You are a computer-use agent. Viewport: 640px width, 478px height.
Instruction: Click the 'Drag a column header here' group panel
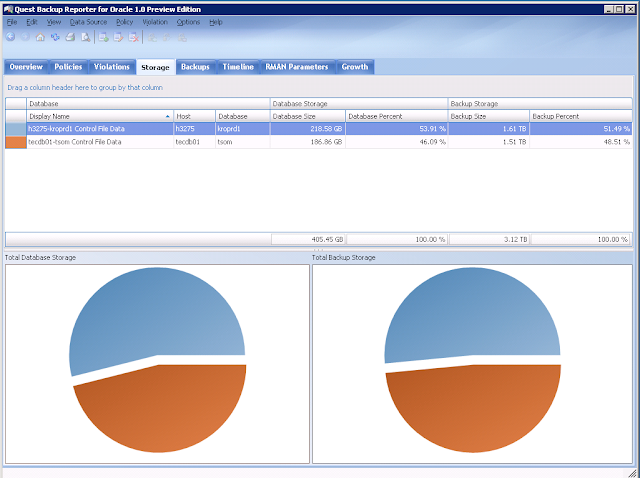click(x=318, y=87)
